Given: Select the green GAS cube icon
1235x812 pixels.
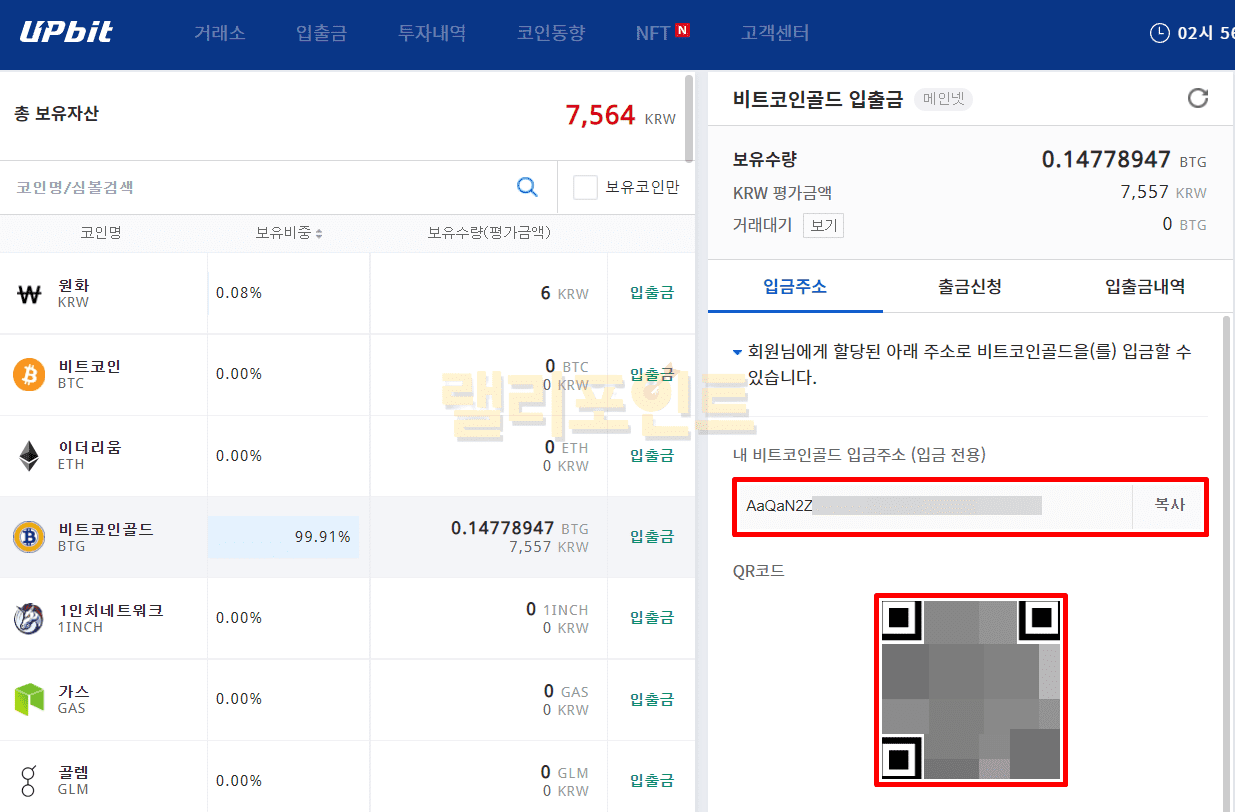Looking at the screenshot, I should (29, 699).
